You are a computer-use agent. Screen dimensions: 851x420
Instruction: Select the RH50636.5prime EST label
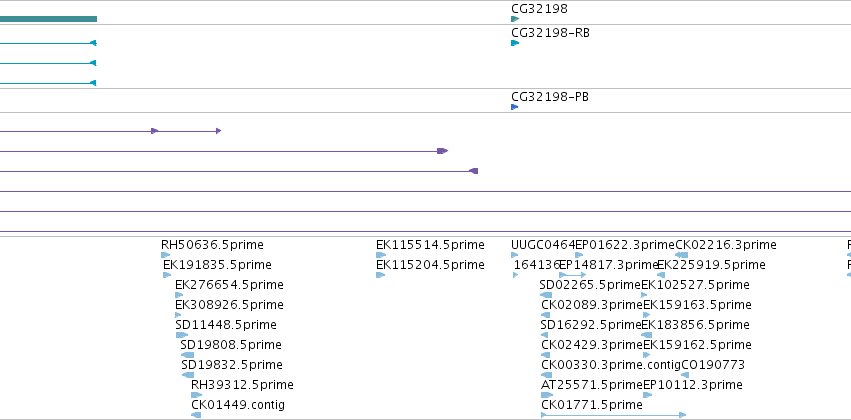(212, 245)
